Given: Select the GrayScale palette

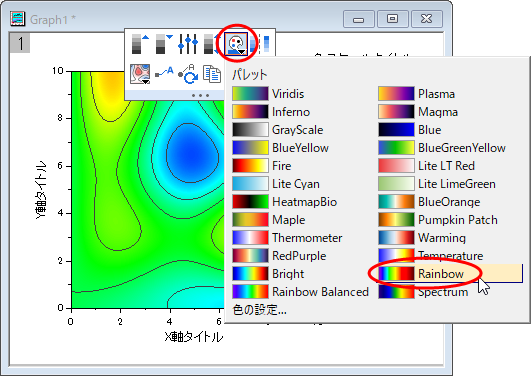Looking at the screenshot, I should click(278, 130).
